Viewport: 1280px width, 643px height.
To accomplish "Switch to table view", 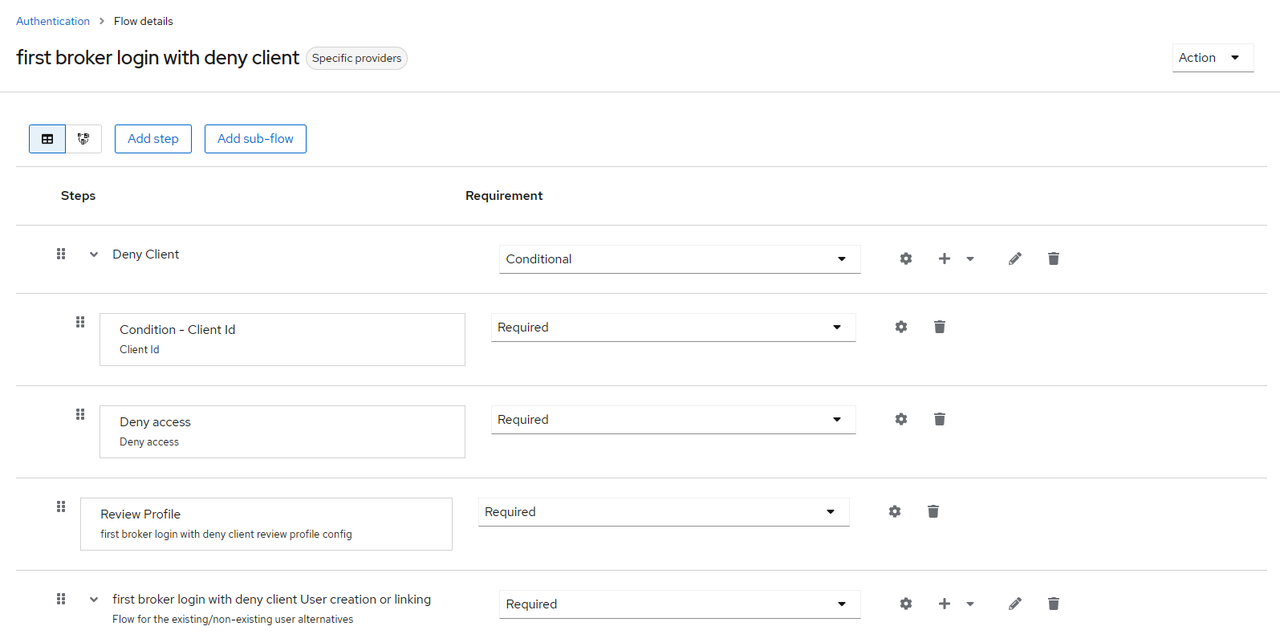I will coord(47,139).
